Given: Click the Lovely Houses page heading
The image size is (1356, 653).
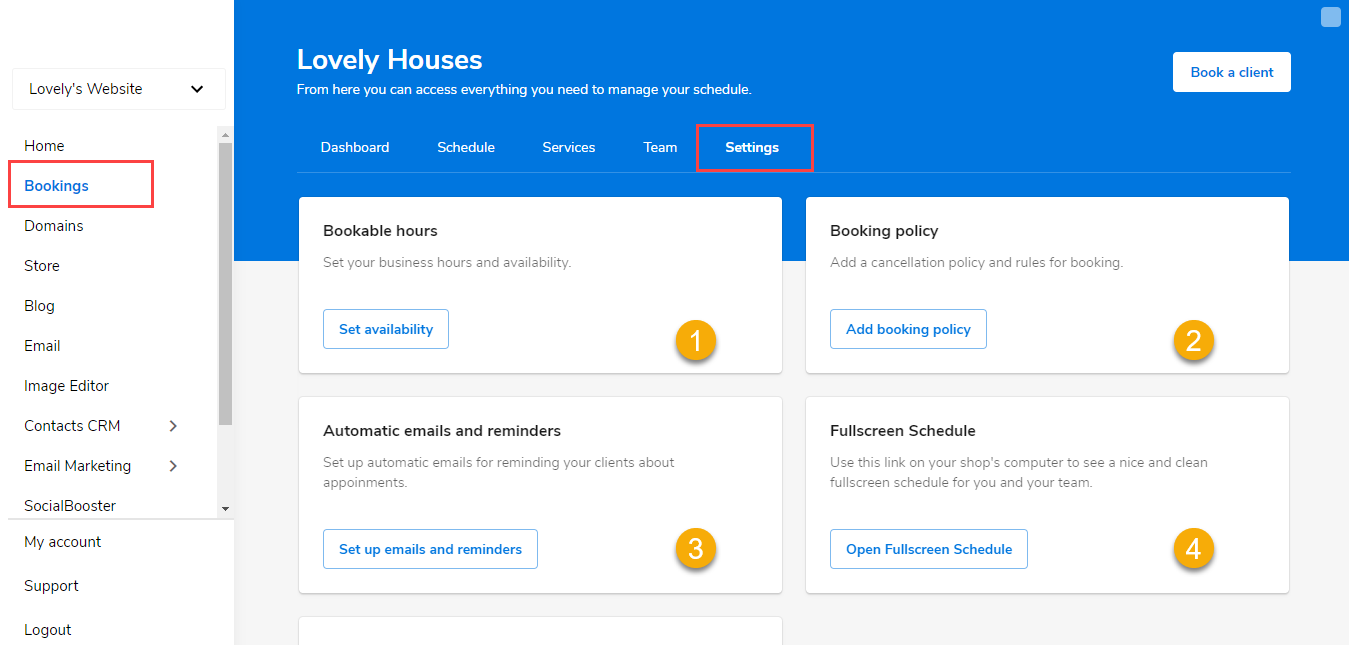Looking at the screenshot, I should coord(390,60).
